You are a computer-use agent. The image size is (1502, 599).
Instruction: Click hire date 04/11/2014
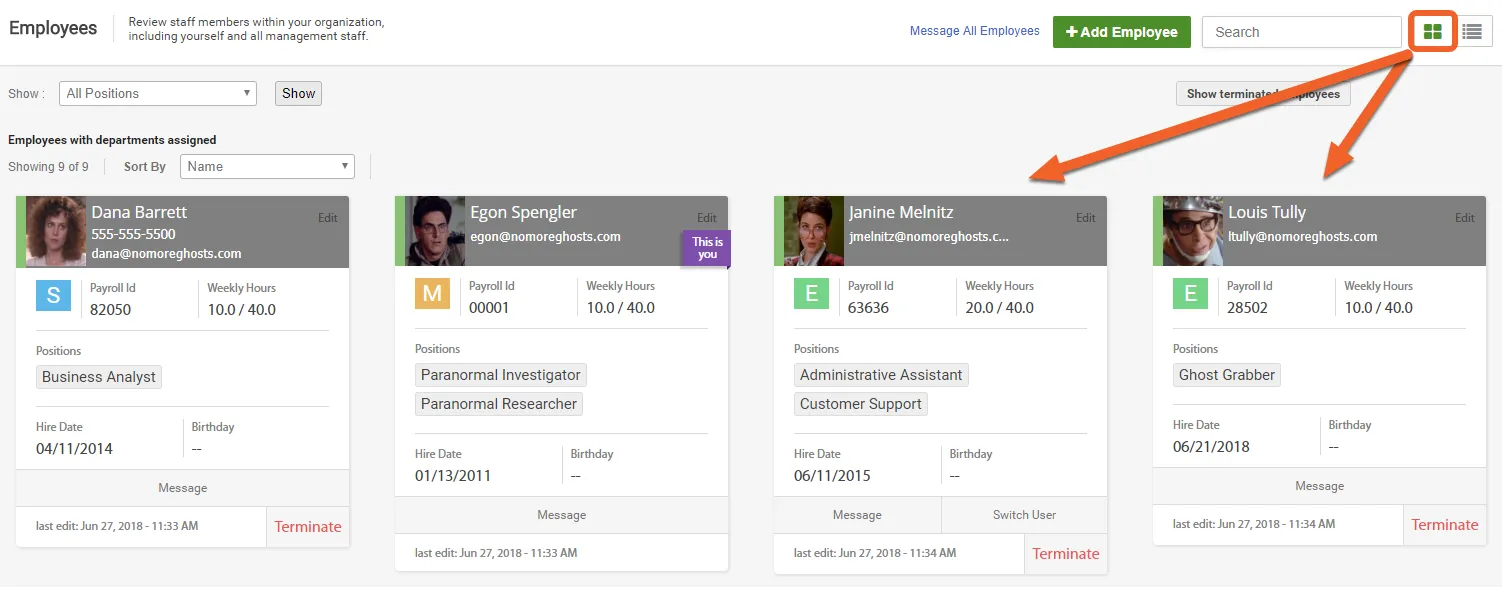(74, 449)
